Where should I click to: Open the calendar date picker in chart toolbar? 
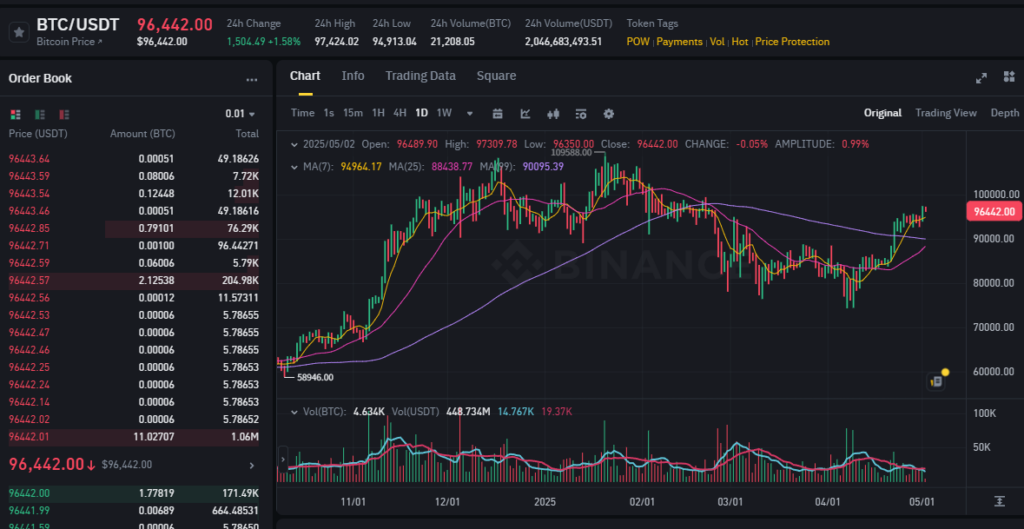point(497,113)
